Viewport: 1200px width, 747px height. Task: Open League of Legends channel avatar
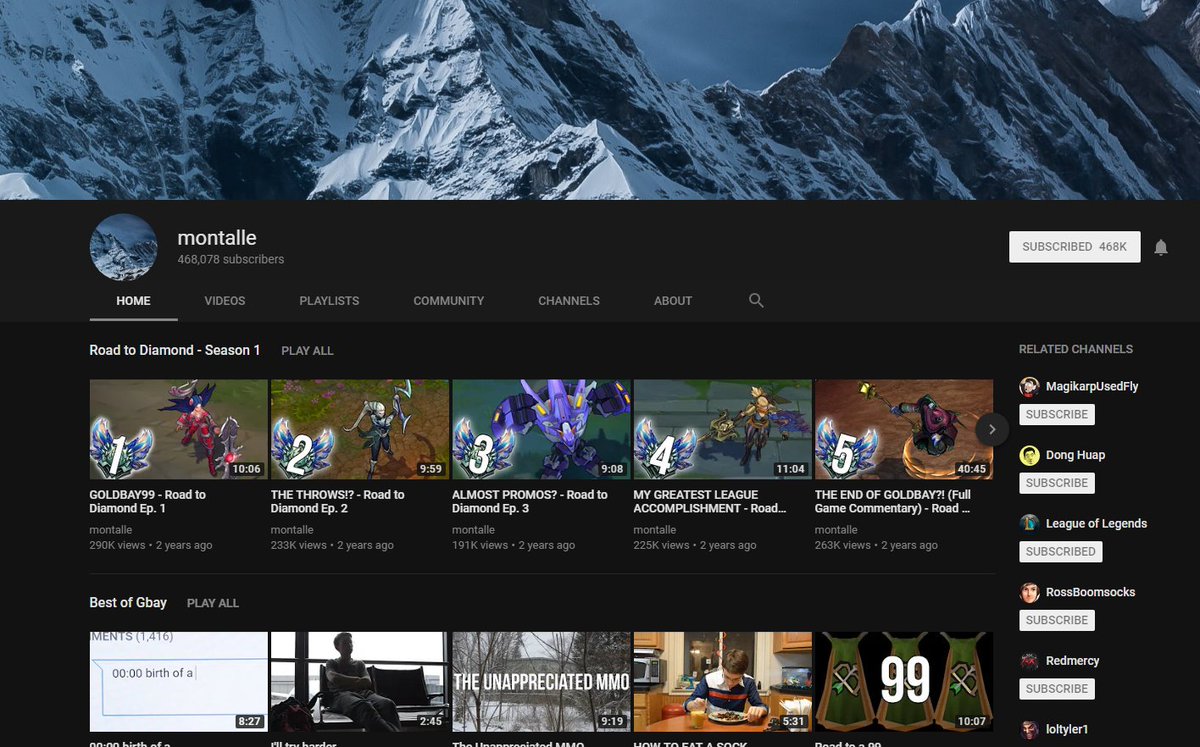pos(1029,524)
